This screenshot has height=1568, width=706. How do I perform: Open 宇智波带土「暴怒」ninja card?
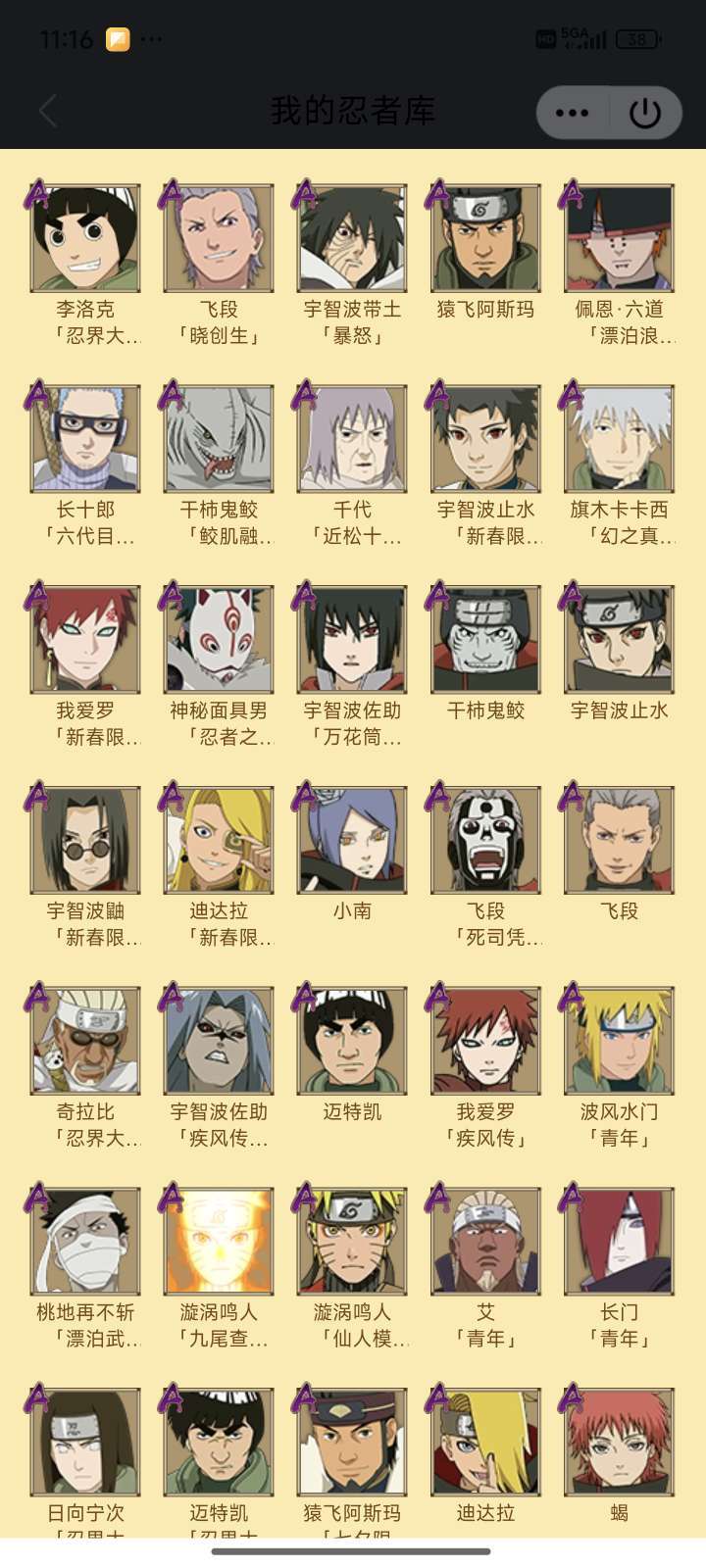(352, 238)
